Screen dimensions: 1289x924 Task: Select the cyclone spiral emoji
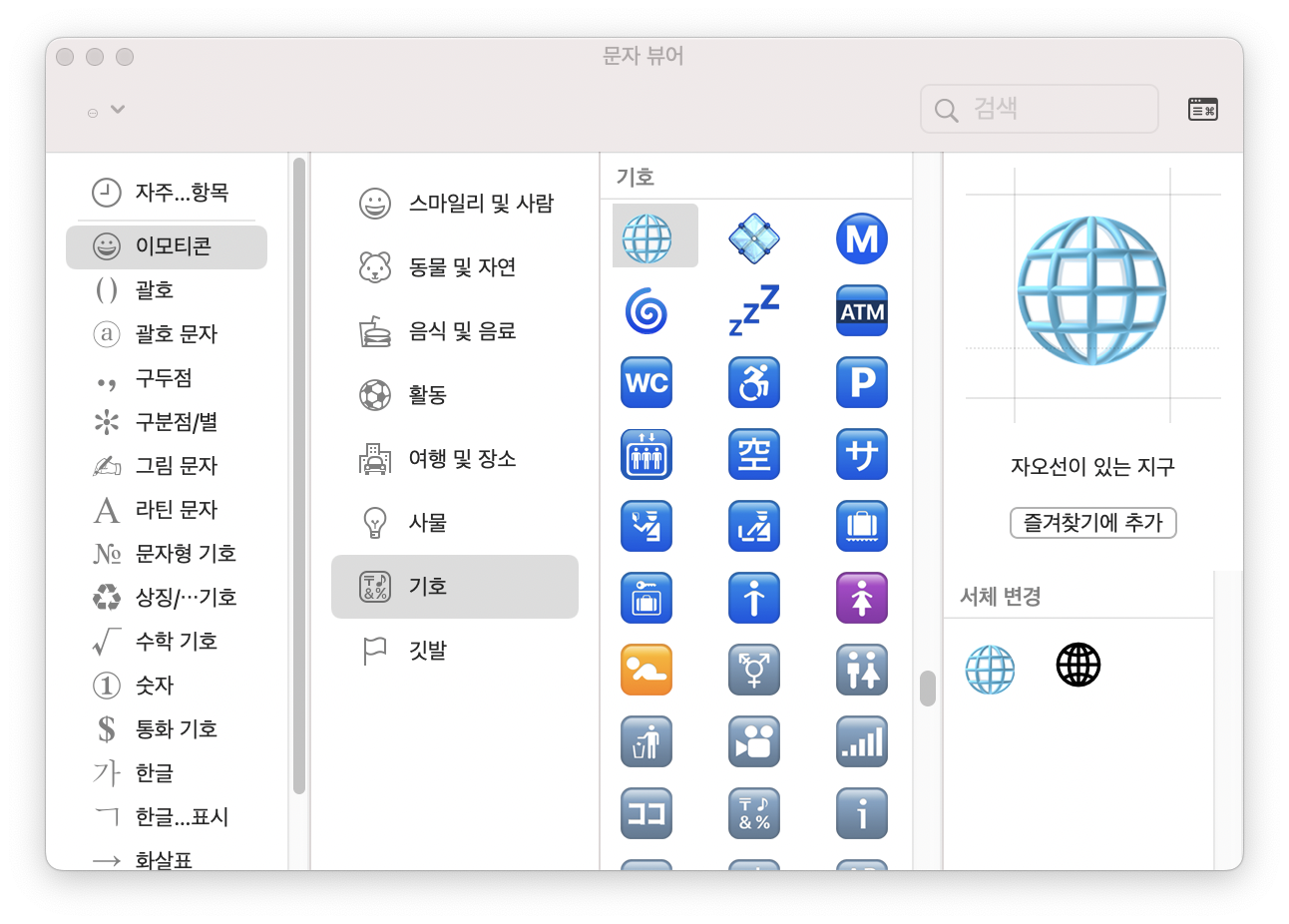tap(645, 310)
